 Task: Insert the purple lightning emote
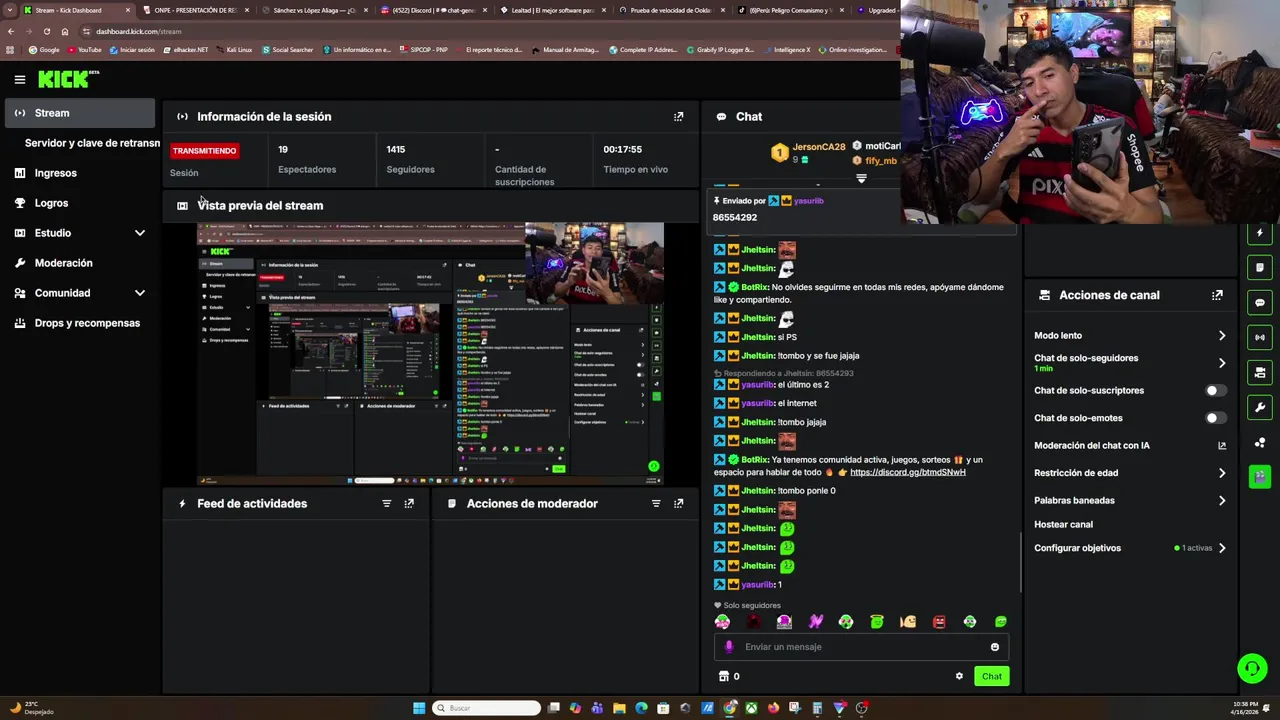[815, 622]
